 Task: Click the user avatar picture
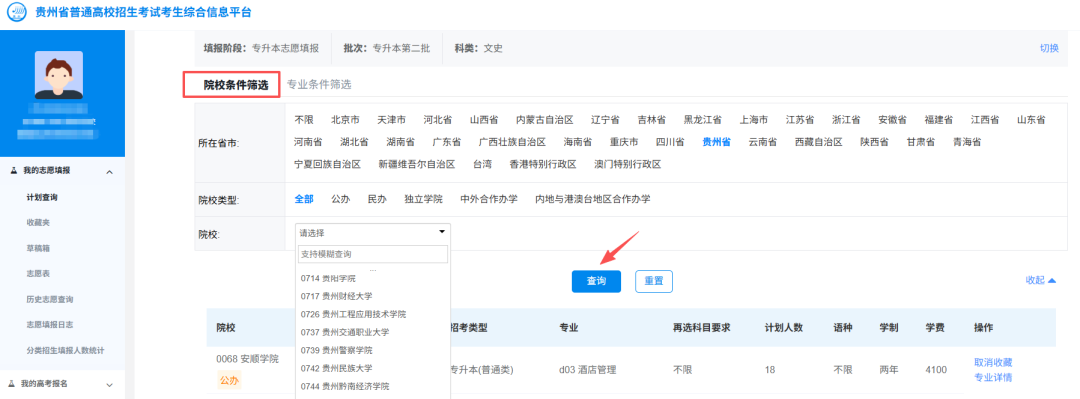pyautogui.click(x=59, y=75)
